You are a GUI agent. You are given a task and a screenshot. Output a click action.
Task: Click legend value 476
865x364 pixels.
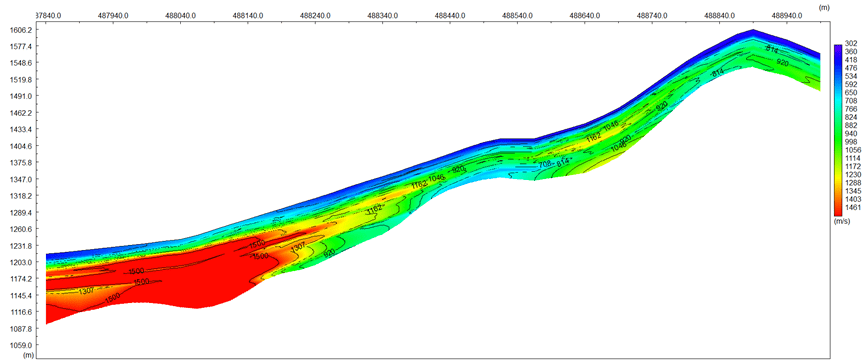[x=851, y=68]
